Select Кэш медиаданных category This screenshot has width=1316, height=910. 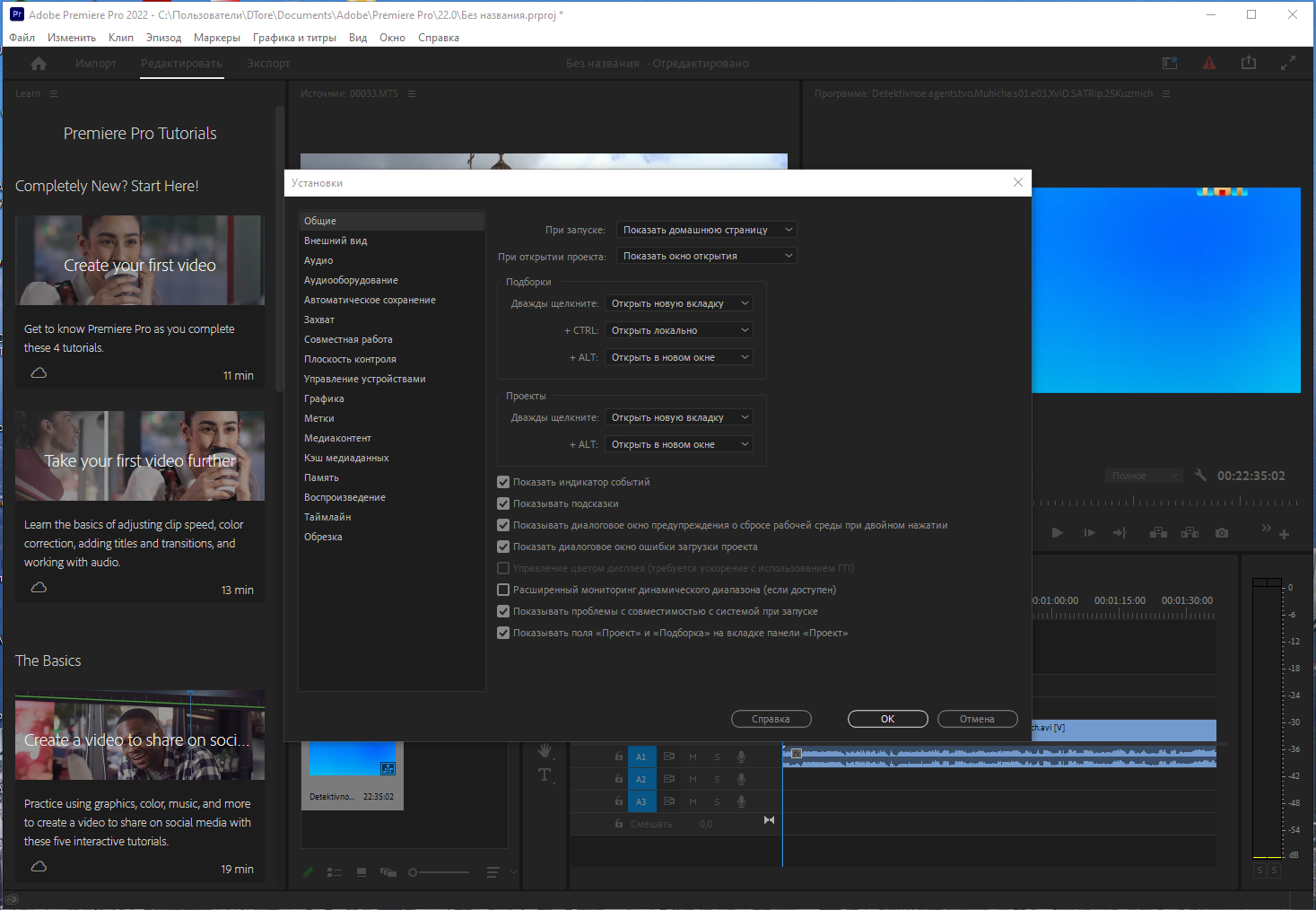click(x=346, y=458)
